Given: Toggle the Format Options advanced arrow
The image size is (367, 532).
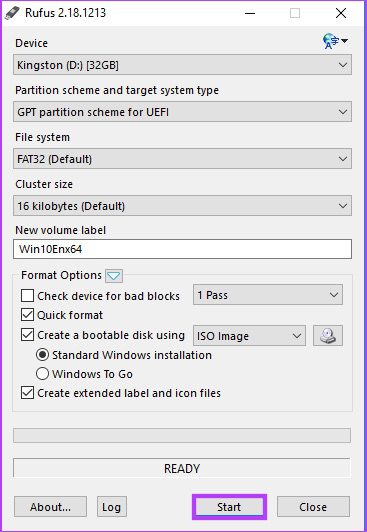Looking at the screenshot, I should [x=114, y=276].
